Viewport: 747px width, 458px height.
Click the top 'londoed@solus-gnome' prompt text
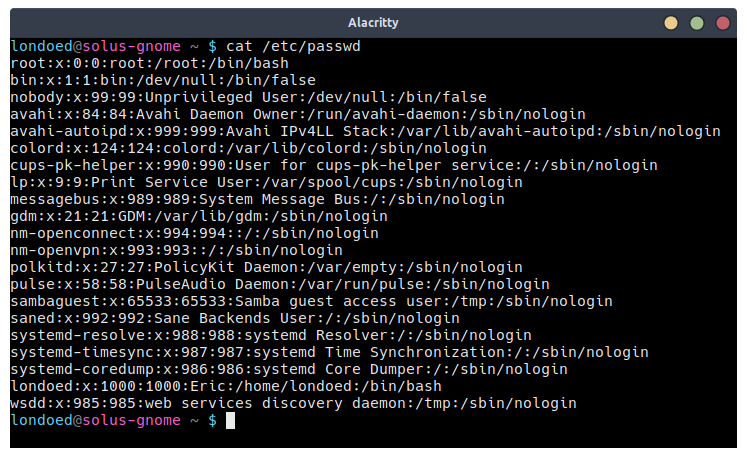pyautogui.click(x=96, y=46)
